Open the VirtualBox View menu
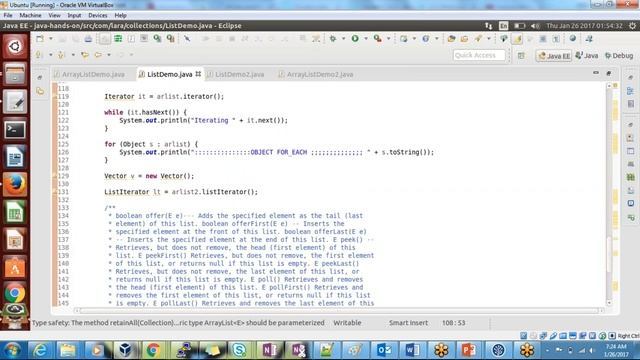 pyautogui.click(x=54, y=15)
